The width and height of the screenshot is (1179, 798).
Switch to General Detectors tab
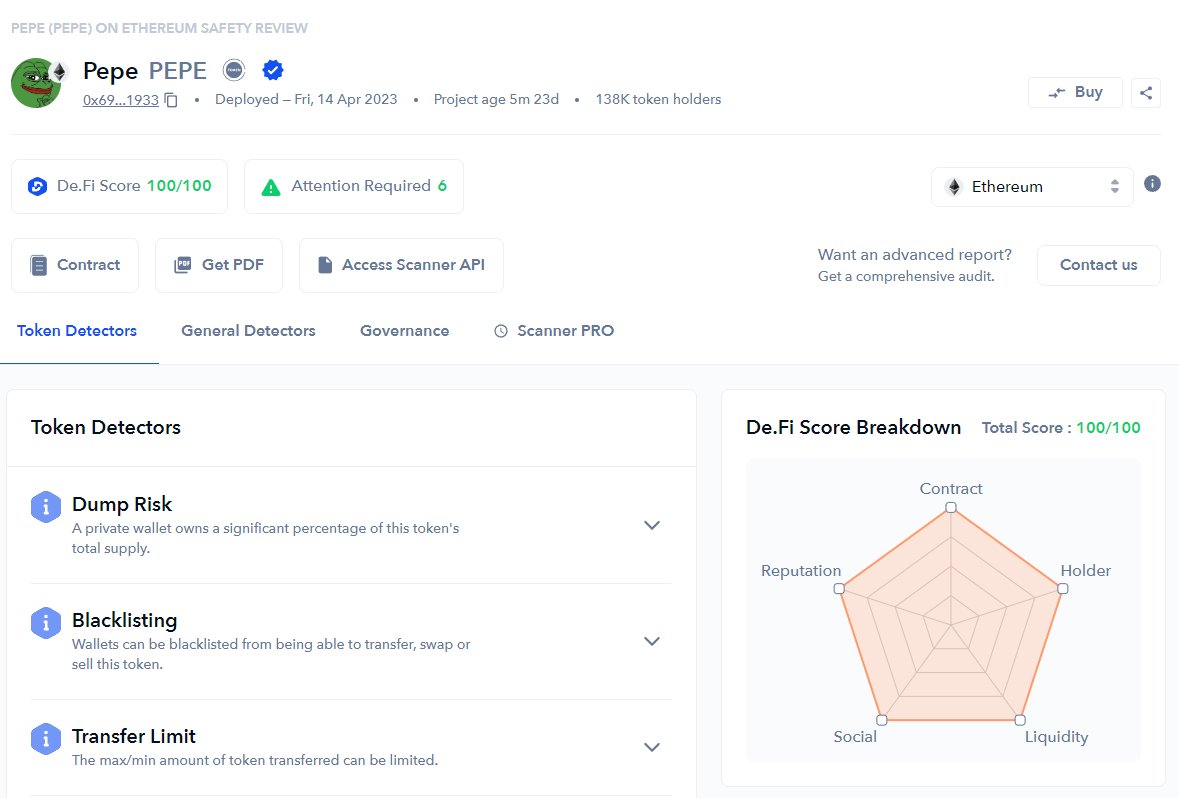pyautogui.click(x=248, y=331)
